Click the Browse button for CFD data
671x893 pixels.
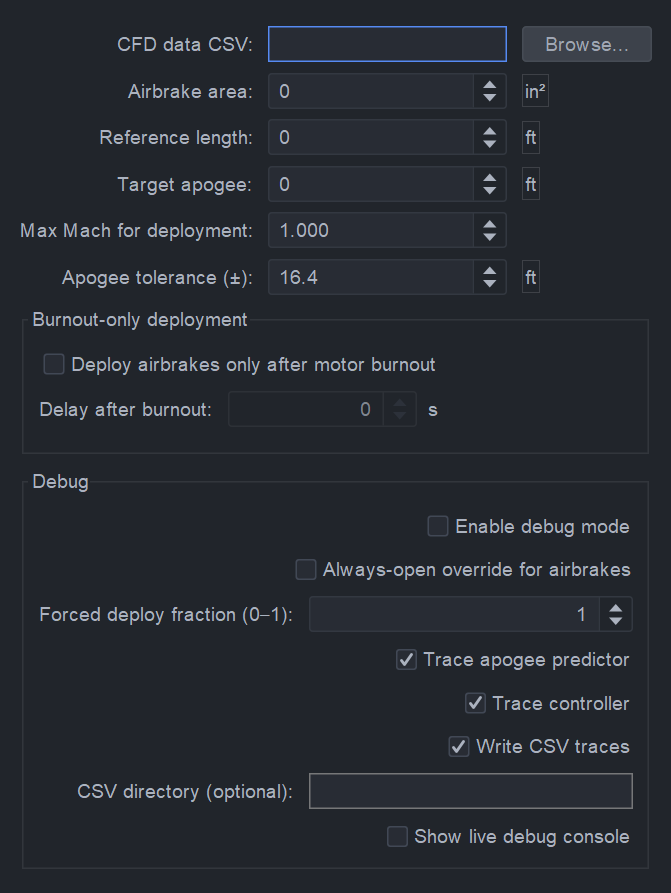click(x=586, y=43)
